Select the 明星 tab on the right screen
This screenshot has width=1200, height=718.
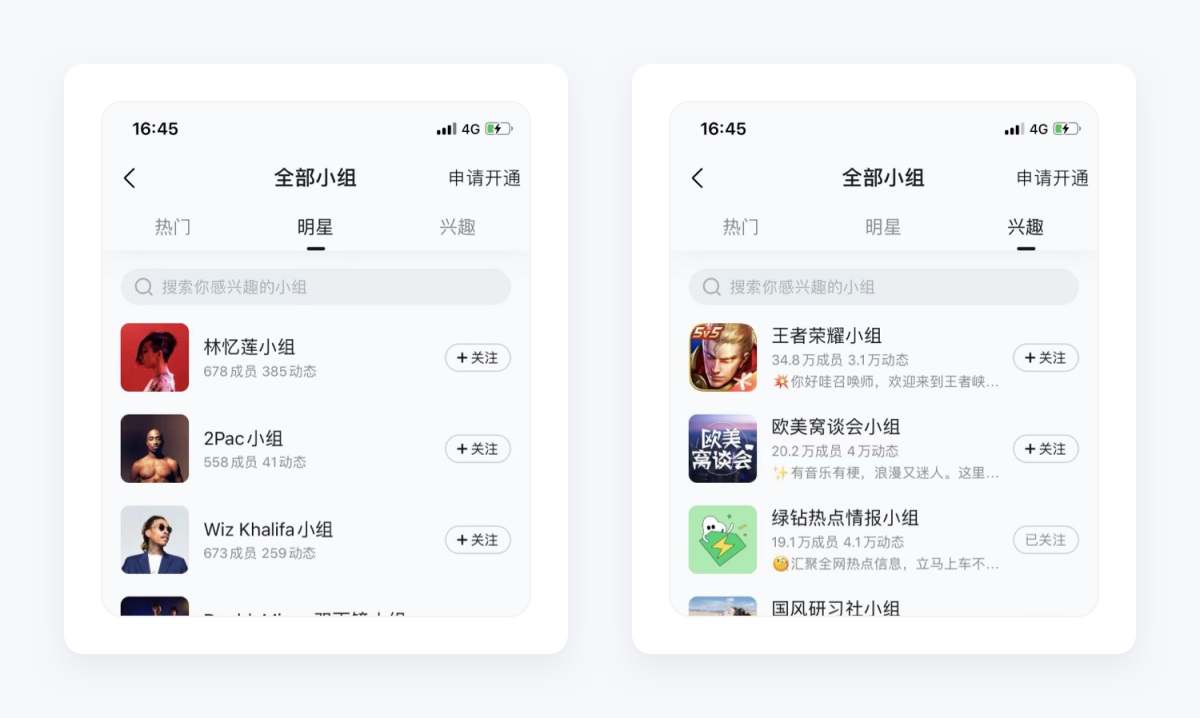pyautogui.click(x=883, y=227)
